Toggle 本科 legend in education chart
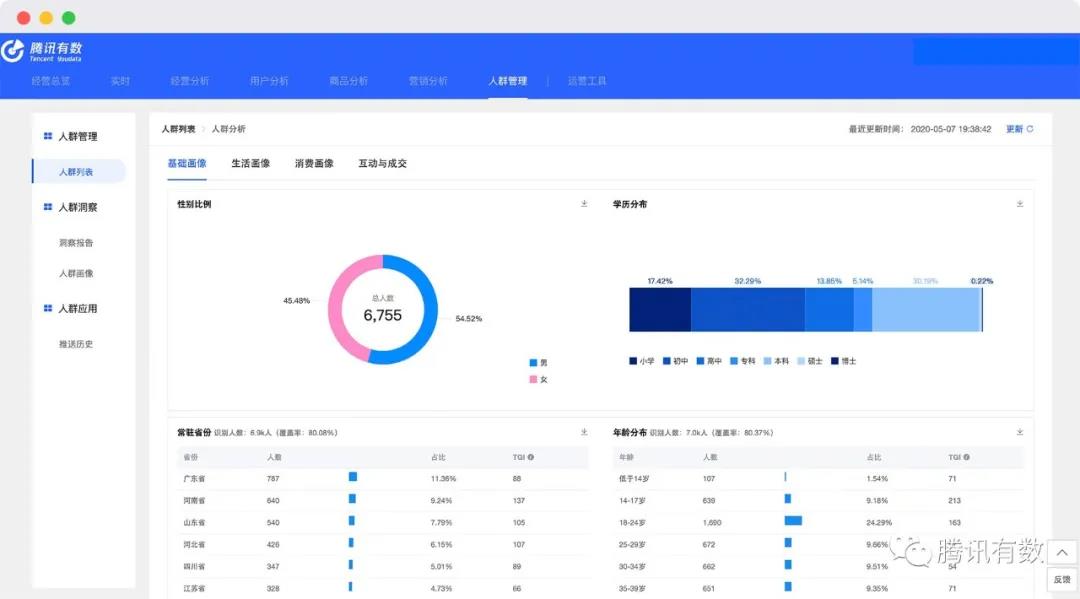Screen dimensions: 1080x599 click(x=776, y=361)
